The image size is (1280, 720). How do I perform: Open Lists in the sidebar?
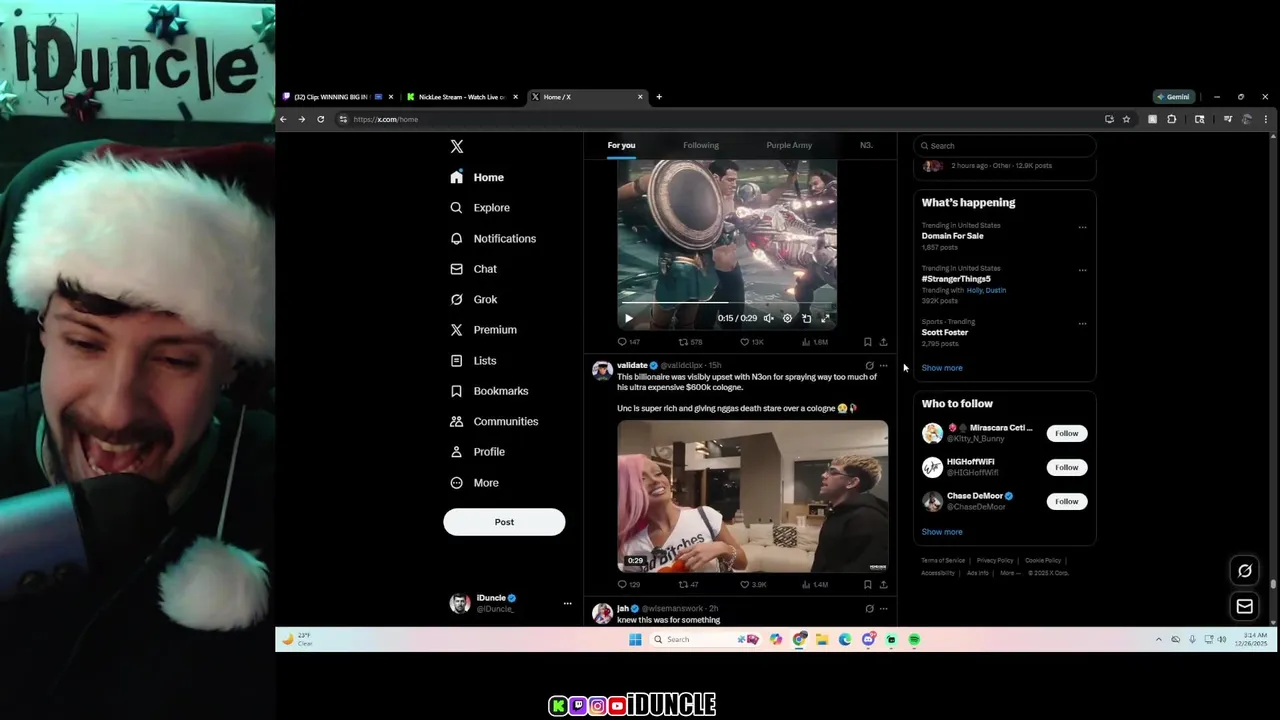(x=473, y=360)
